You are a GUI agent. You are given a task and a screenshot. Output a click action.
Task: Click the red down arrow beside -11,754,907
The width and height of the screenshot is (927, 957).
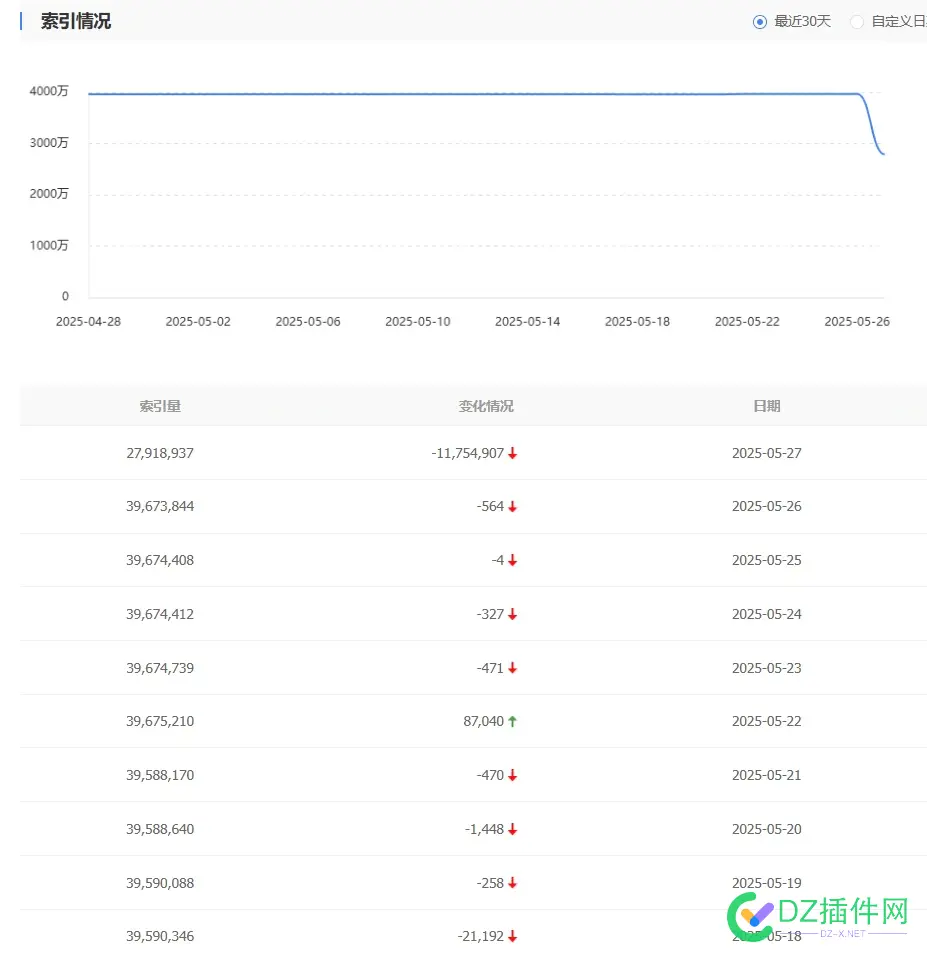pos(512,453)
